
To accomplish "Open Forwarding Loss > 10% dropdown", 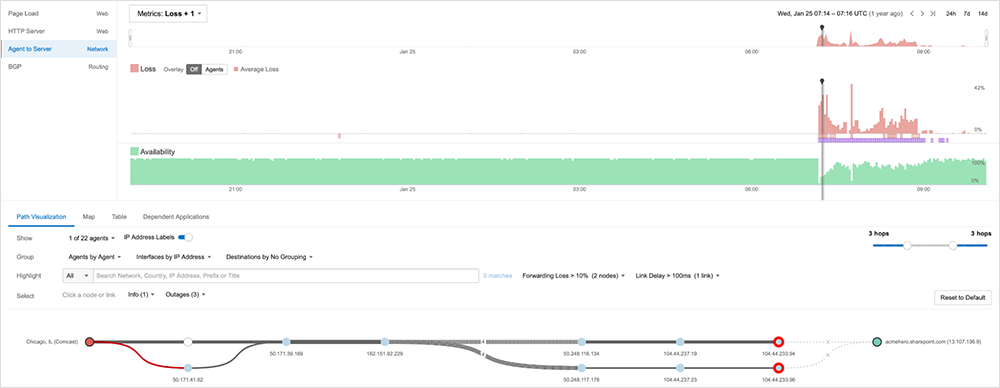I will (x=574, y=276).
